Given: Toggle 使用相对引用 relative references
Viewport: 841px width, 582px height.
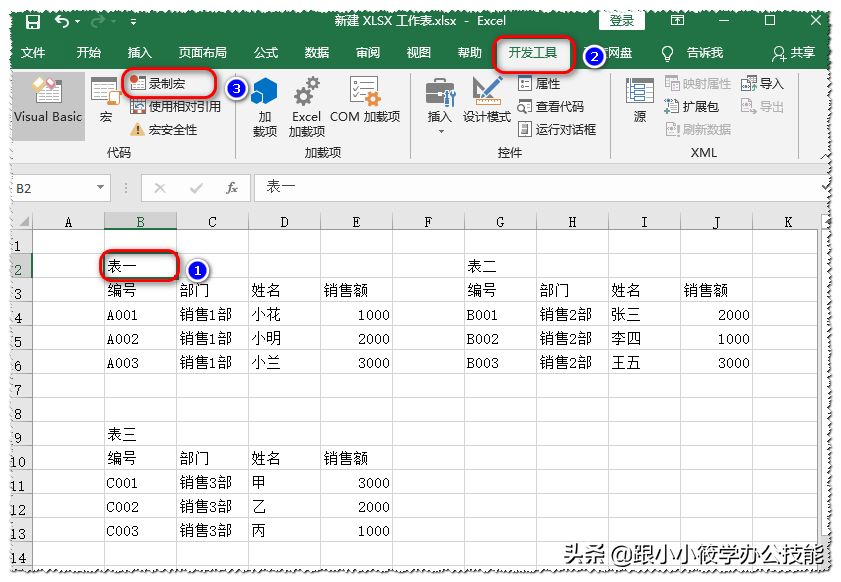Looking at the screenshot, I should point(176,107).
